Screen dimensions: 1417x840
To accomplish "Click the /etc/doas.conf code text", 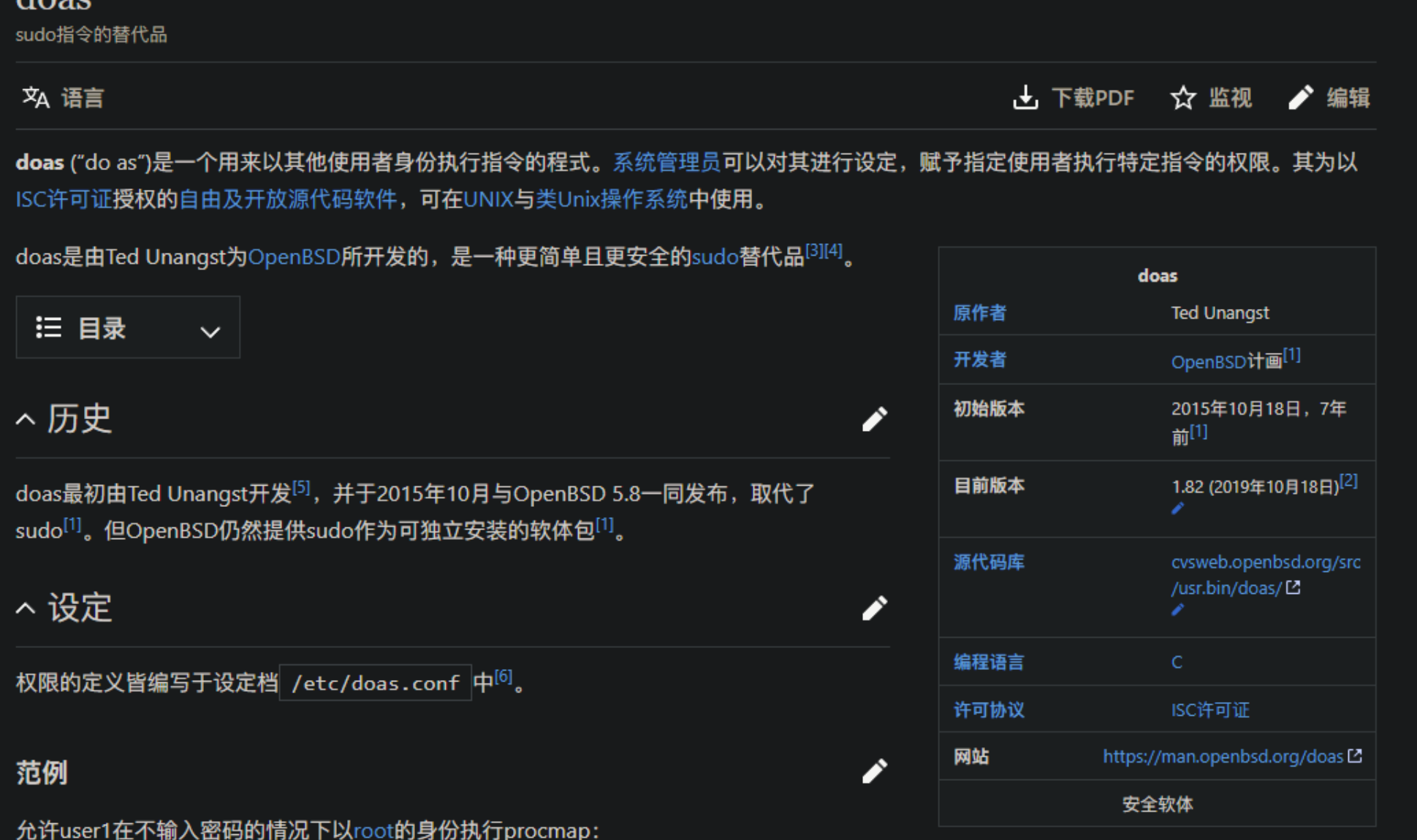I will (376, 683).
